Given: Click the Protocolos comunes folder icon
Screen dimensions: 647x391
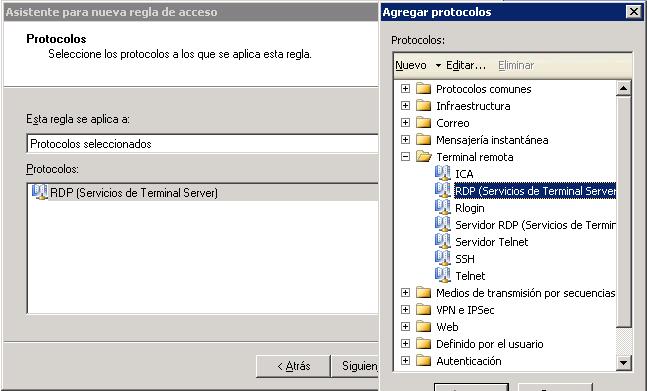Looking at the screenshot, I should tap(423, 89).
